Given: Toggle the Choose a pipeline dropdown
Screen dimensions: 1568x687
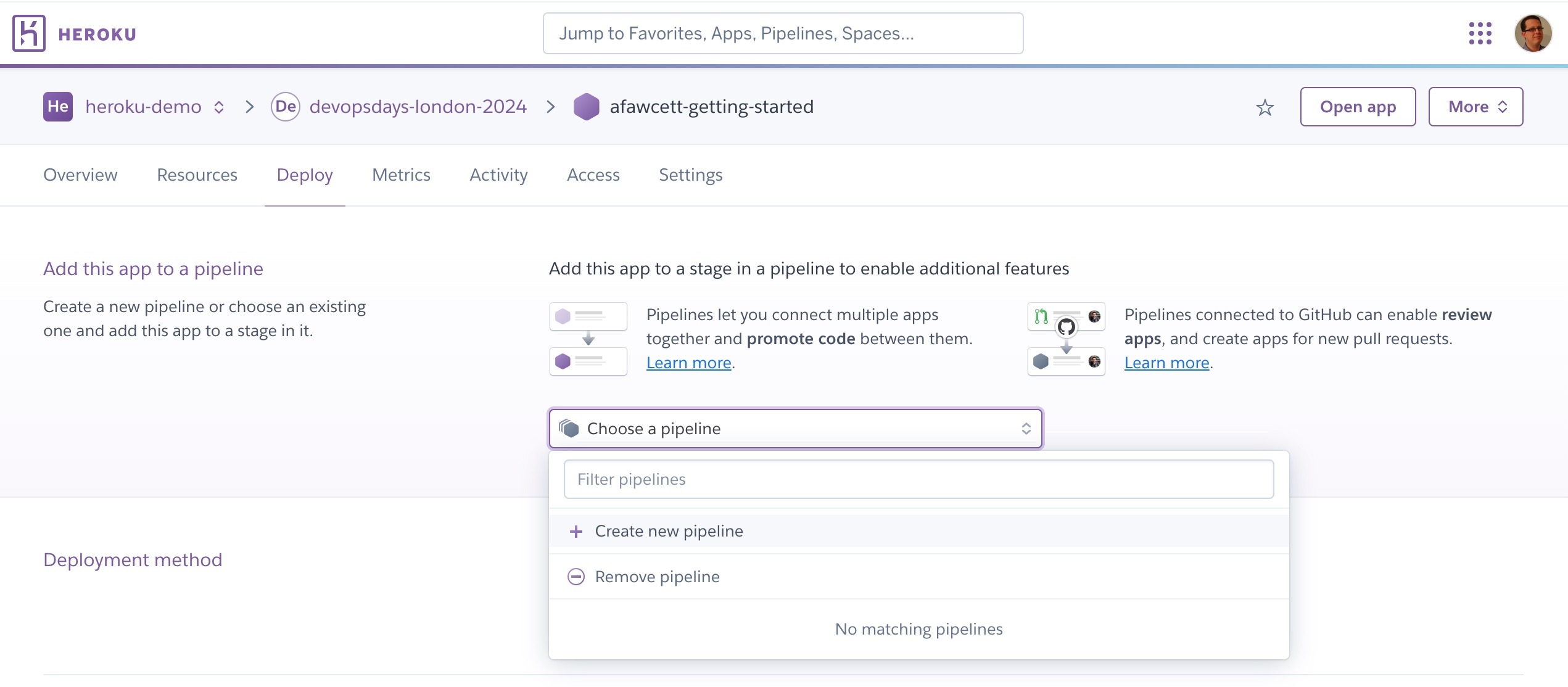Looking at the screenshot, I should 796,429.
